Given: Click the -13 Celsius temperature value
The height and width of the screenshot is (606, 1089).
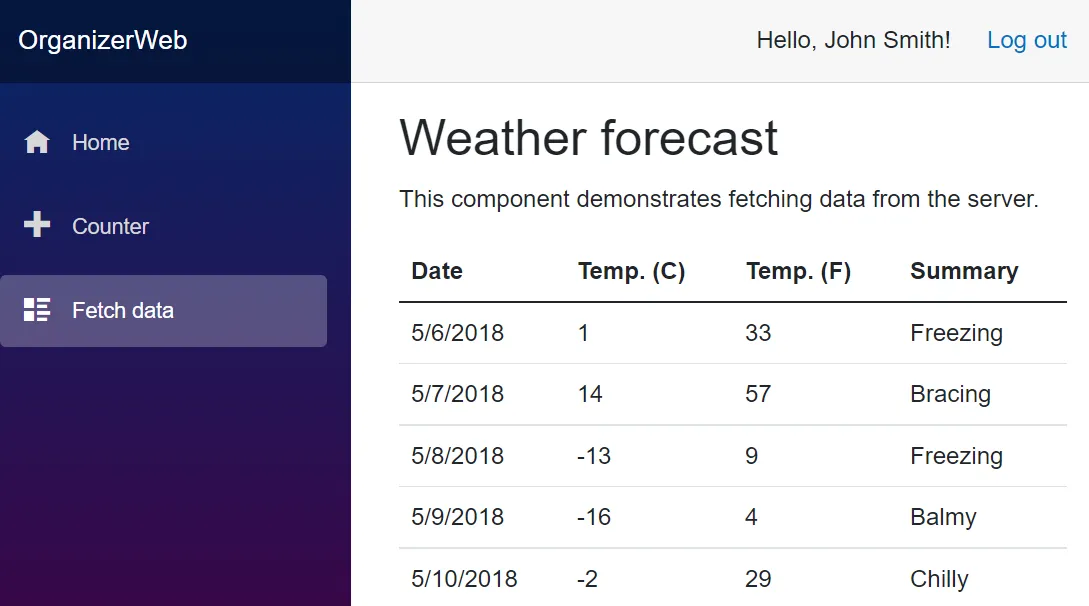Looking at the screenshot, I should pyautogui.click(x=594, y=456).
